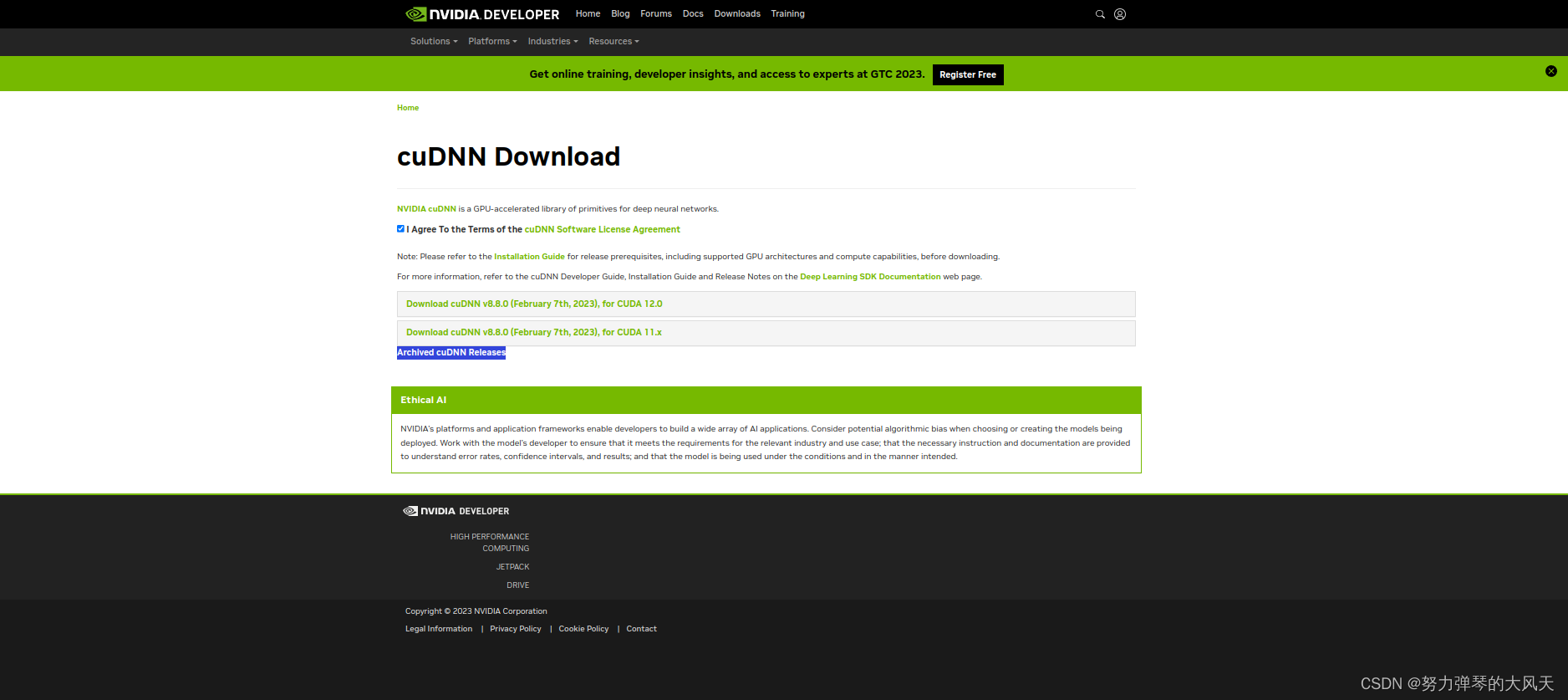
Task: Expand the Platforms dropdown menu
Action: [492, 41]
